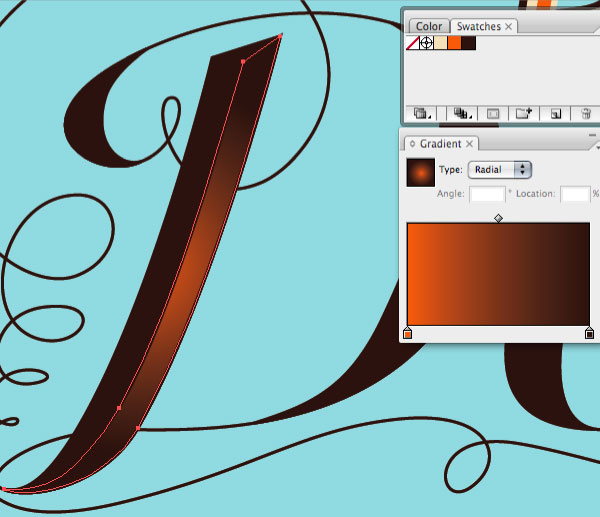
Task: Click the gradient Location input field
Action: click(575, 194)
